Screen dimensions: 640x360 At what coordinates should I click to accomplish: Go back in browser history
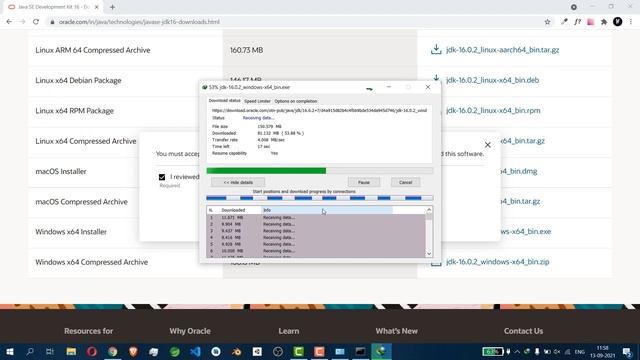click(x=9, y=22)
